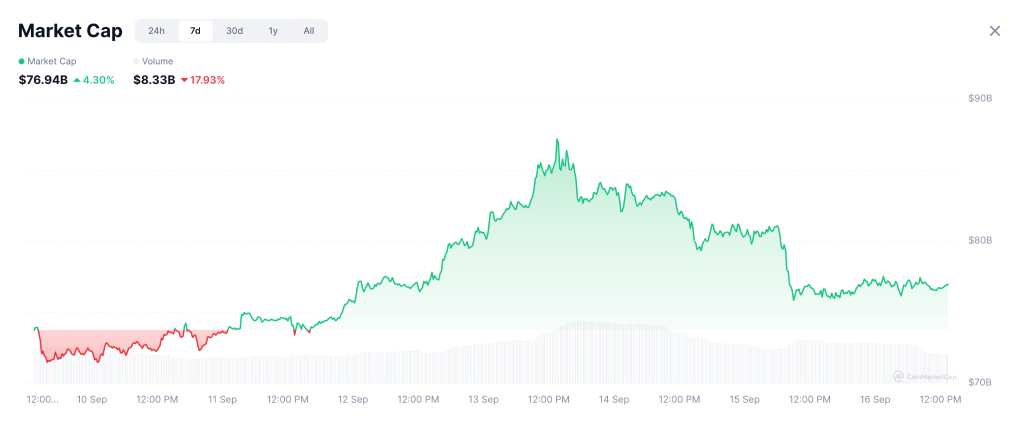Click the 14 Sep date axis label
The height and width of the screenshot is (433, 1024).
coord(614,400)
